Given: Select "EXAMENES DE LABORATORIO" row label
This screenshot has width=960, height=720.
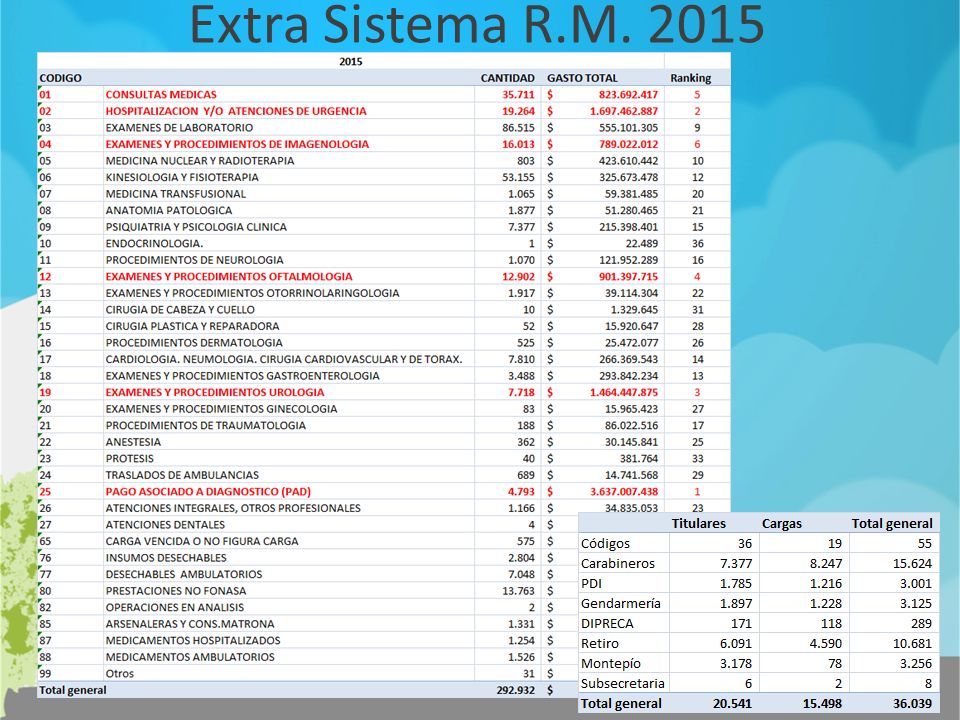Looking at the screenshot, I should click(x=179, y=127).
